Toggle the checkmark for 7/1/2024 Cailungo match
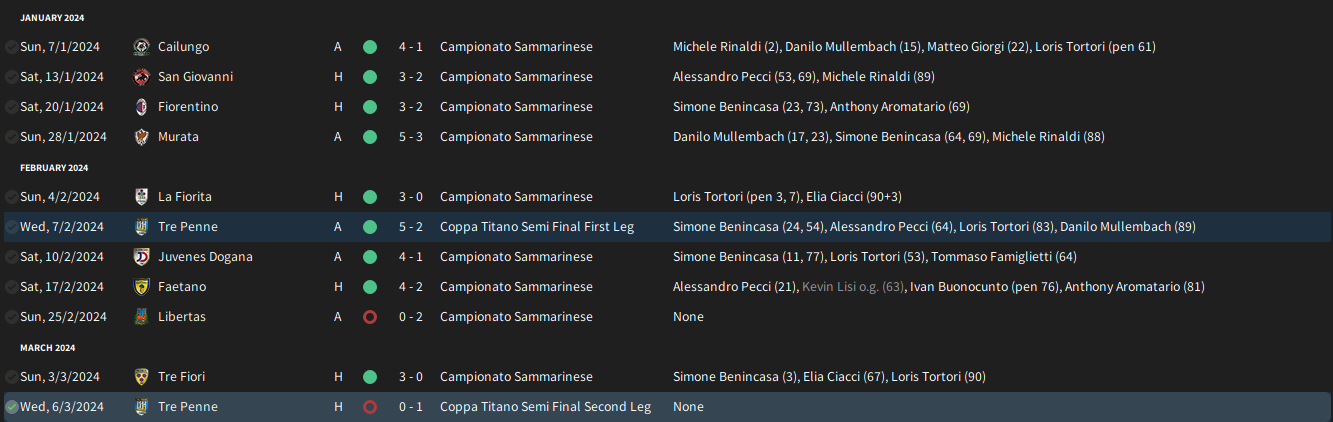Screen dimensions: 1333x422 coord(11,47)
